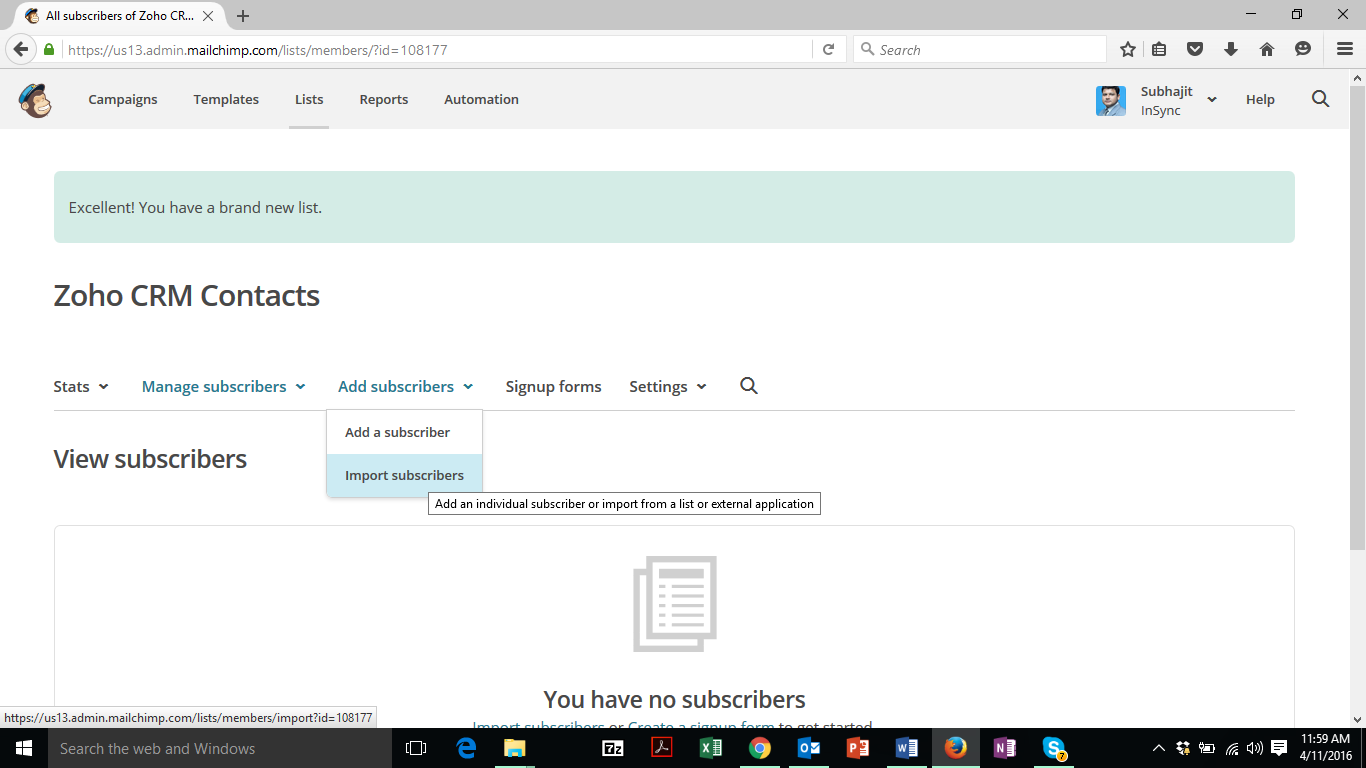The height and width of the screenshot is (768, 1366).
Task: Open the Mailchimp search magnifier in the top navigation
Action: [x=1320, y=99]
